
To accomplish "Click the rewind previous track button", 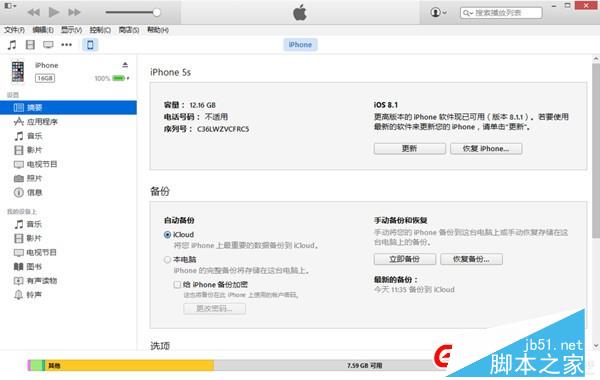I will pos(33,12).
